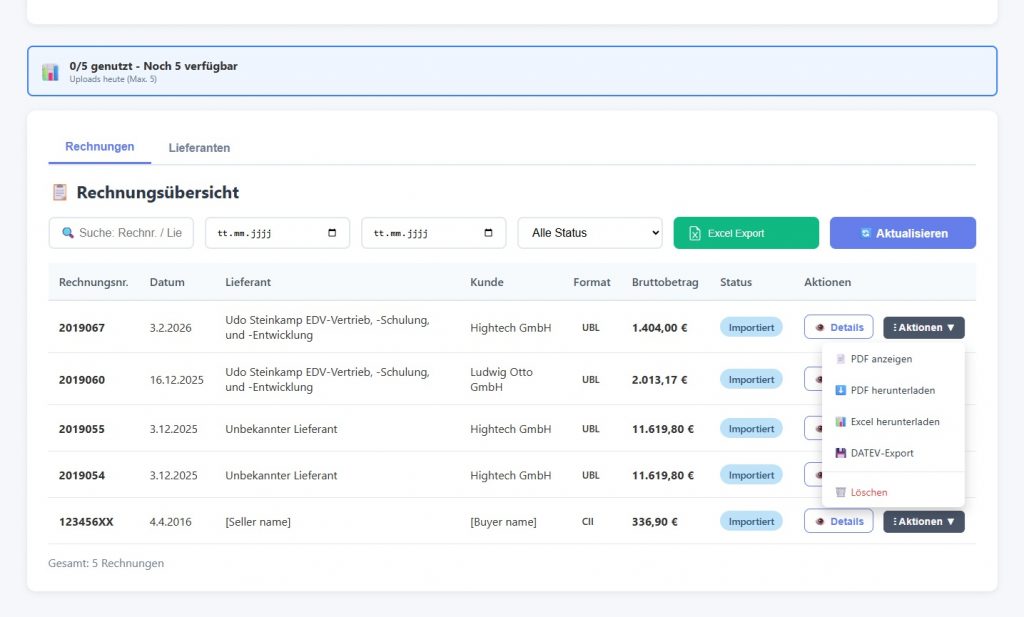The image size is (1024, 617).
Task: Click the refresh icon on the Aktualisieren button
Action: pyautogui.click(x=865, y=232)
